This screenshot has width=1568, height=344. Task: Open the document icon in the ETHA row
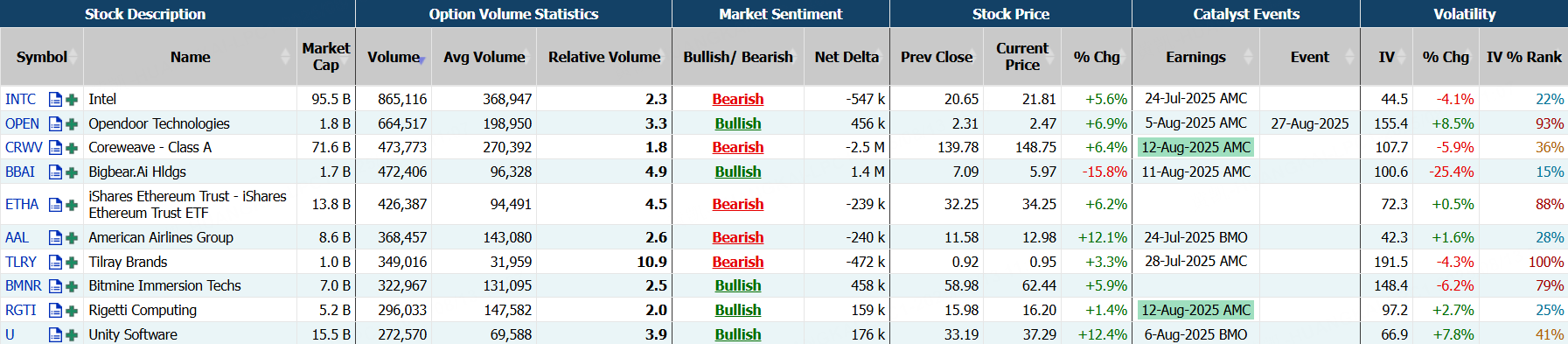point(55,205)
